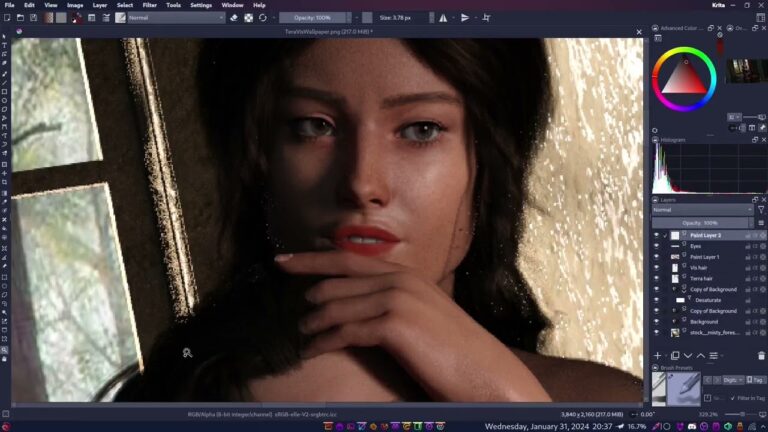Open the layer filter funnel icon
Image resolution: width=768 pixels, height=432 pixels.
click(x=761, y=210)
